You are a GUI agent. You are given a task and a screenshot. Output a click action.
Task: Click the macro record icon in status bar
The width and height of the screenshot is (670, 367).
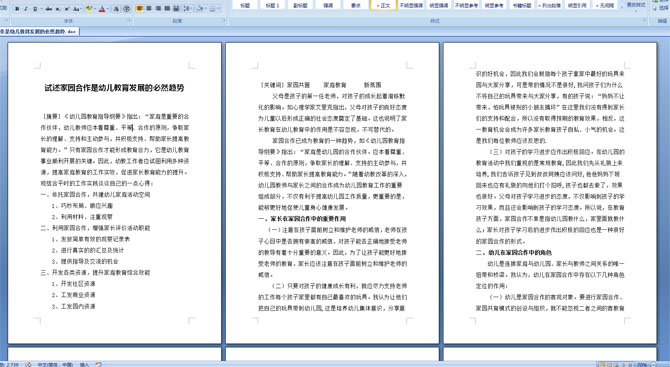pos(98,364)
